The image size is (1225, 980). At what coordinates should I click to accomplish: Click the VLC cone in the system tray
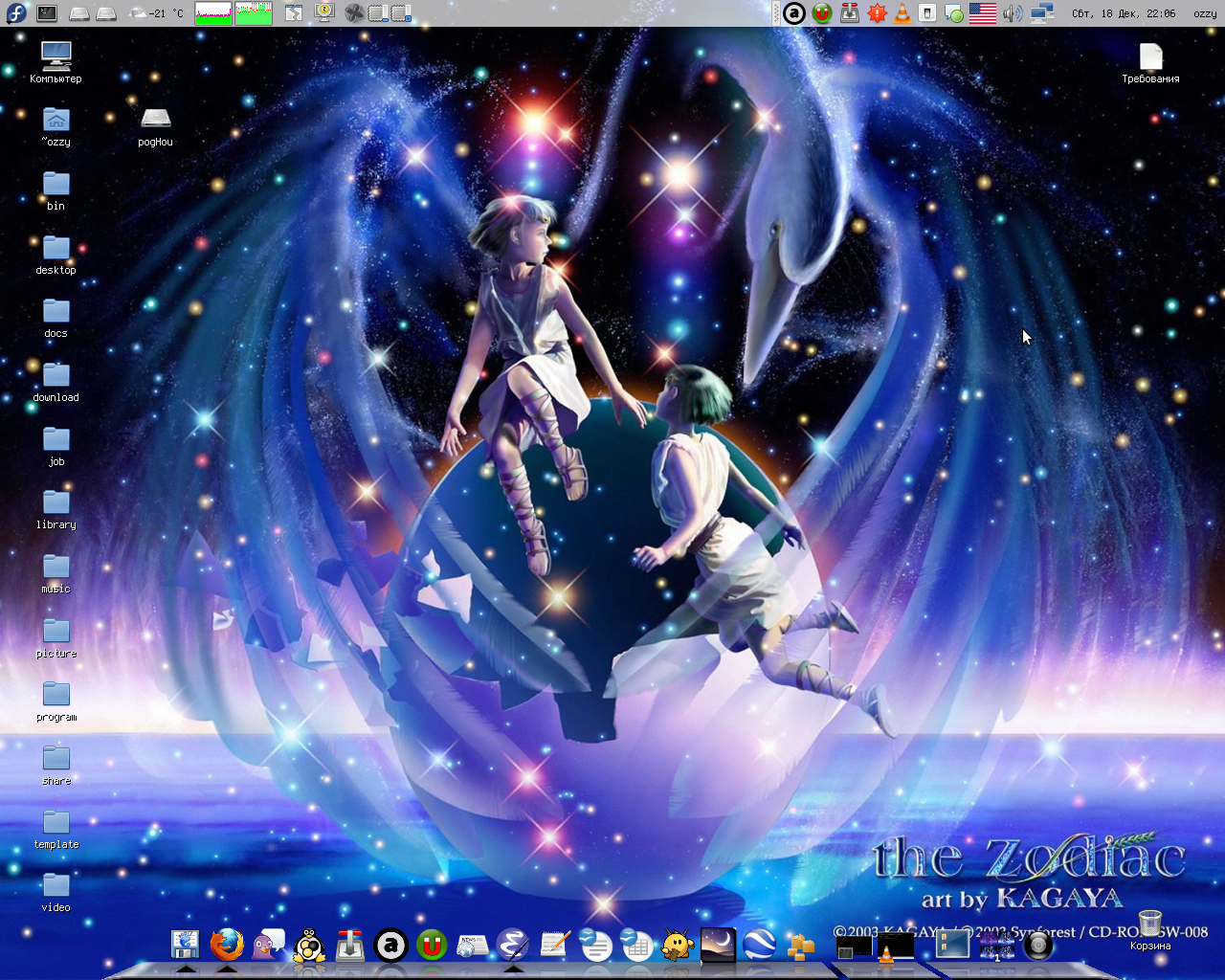(902, 13)
